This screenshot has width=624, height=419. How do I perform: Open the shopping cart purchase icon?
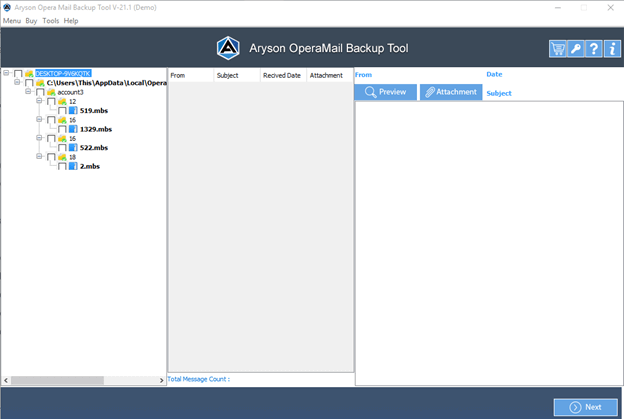click(558, 49)
